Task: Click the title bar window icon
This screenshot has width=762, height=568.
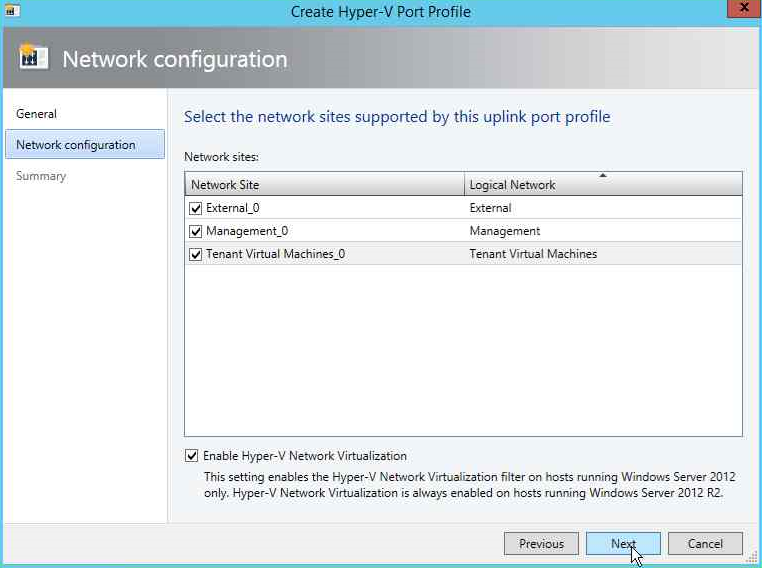Action: click(12, 10)
